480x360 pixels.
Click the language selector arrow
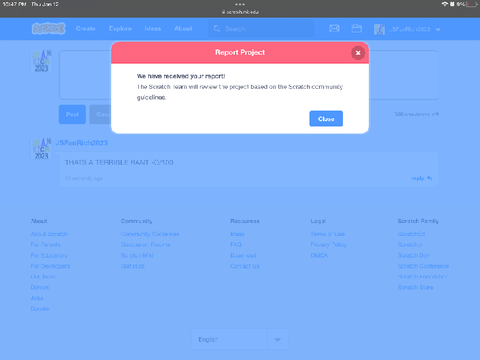pyautogui.click(x=278, y=340)
